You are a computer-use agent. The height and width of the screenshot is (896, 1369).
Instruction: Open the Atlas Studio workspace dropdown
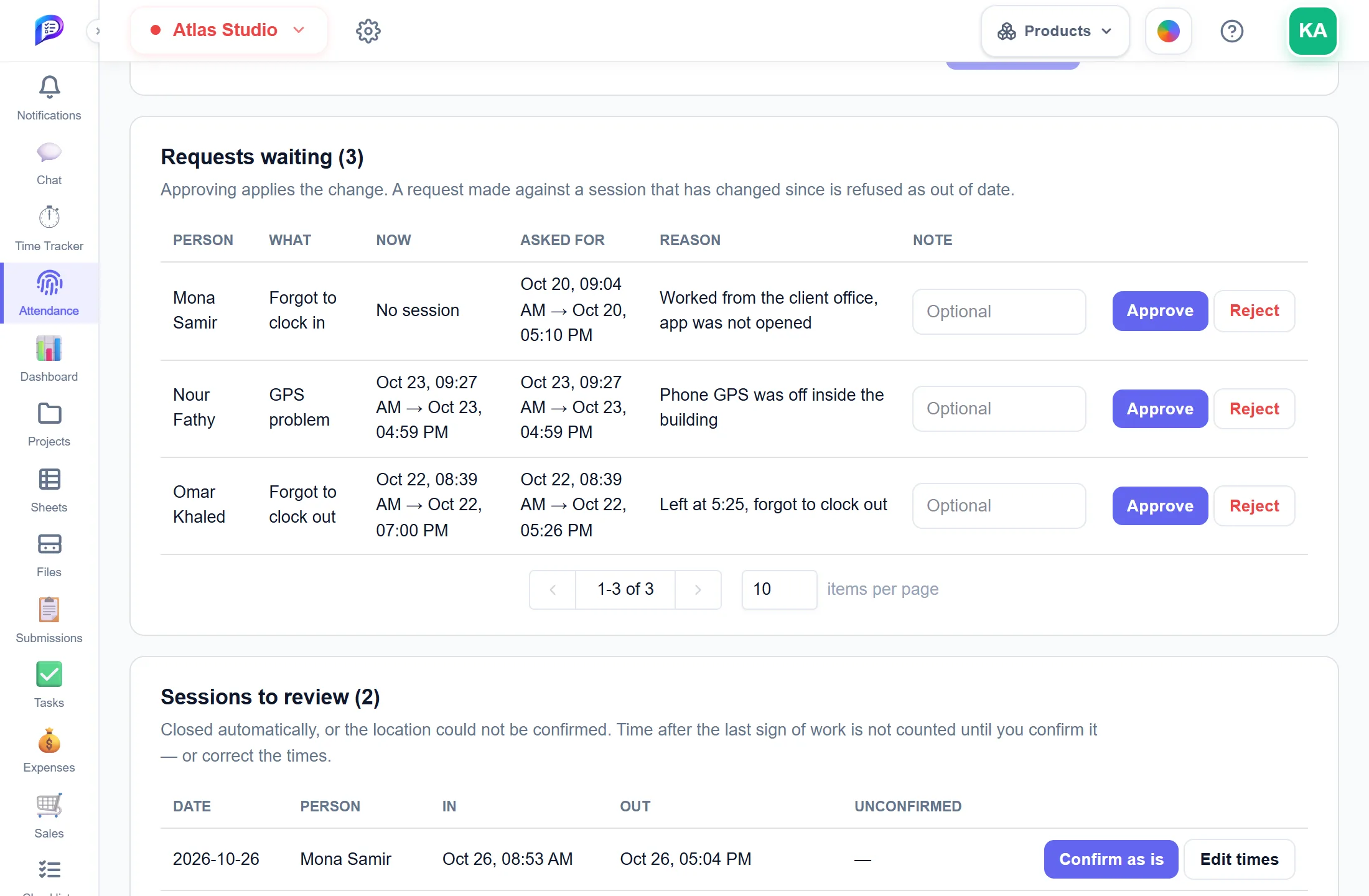[228, 30]
